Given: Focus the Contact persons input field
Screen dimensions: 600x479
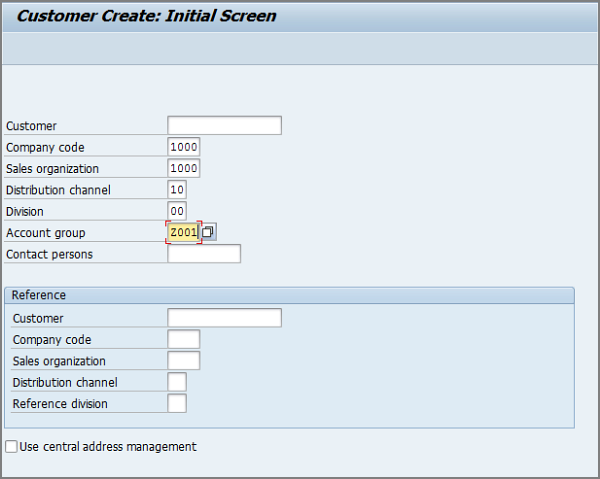Looking at the screenshot, I should coord(204,254).
